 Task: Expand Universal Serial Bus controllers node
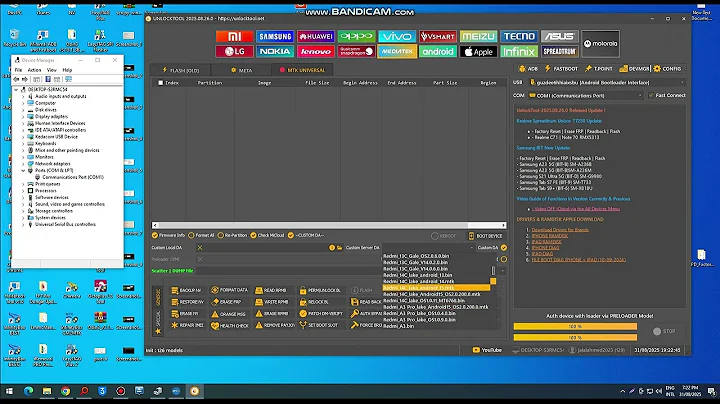click(23, 224)
